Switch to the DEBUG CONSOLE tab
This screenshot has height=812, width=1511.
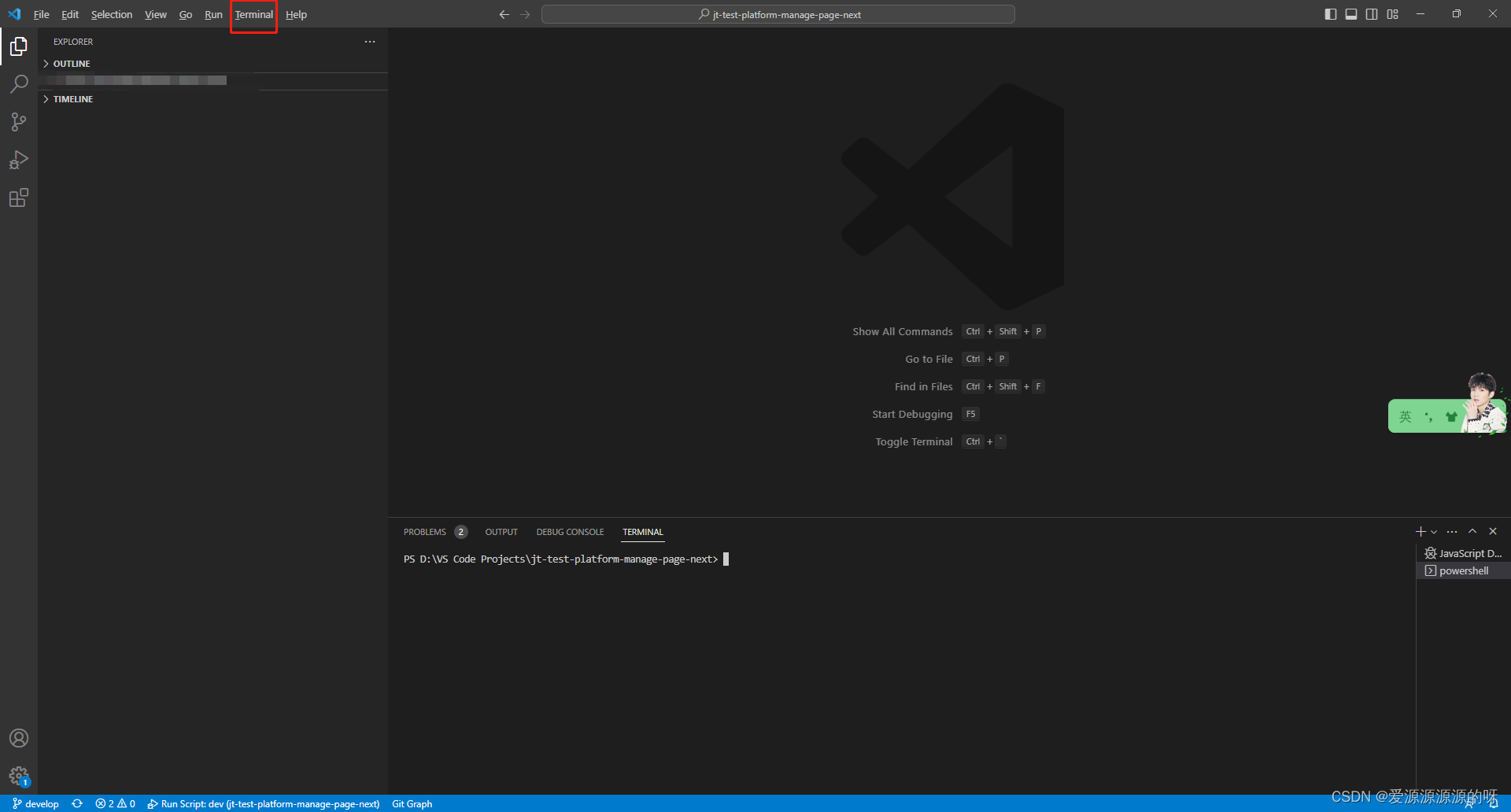click(x=571, y=532)
